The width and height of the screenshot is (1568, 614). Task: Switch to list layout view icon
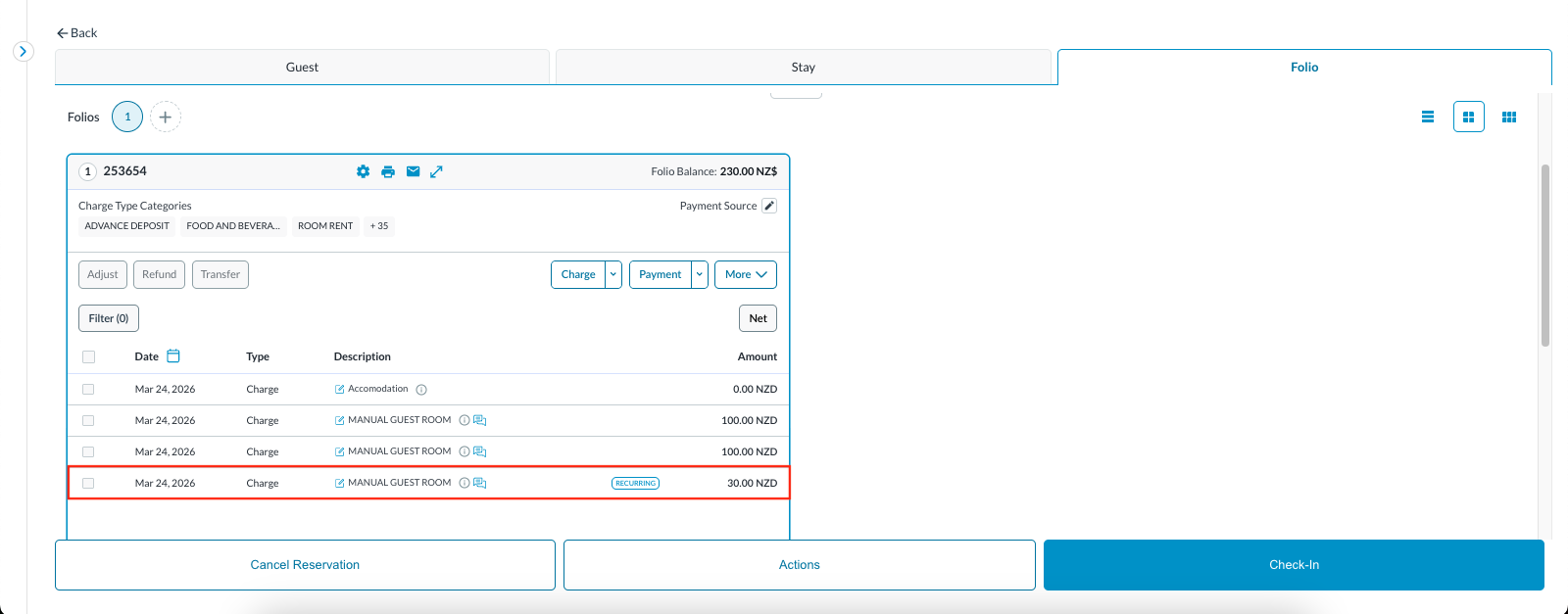pos(1428,117)
